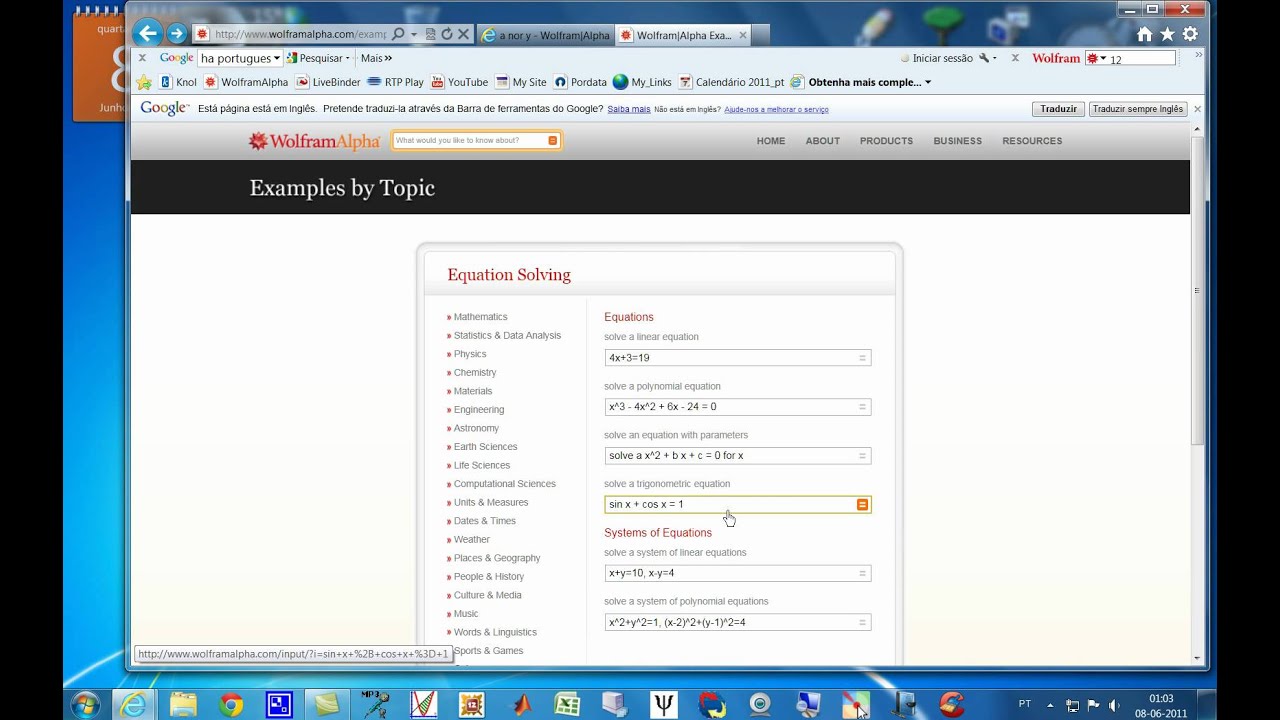Expand overflow chevron at toolbar right end
Image resolution: width=1280 pixels, height=720 pixels.
coord(1198,55)
